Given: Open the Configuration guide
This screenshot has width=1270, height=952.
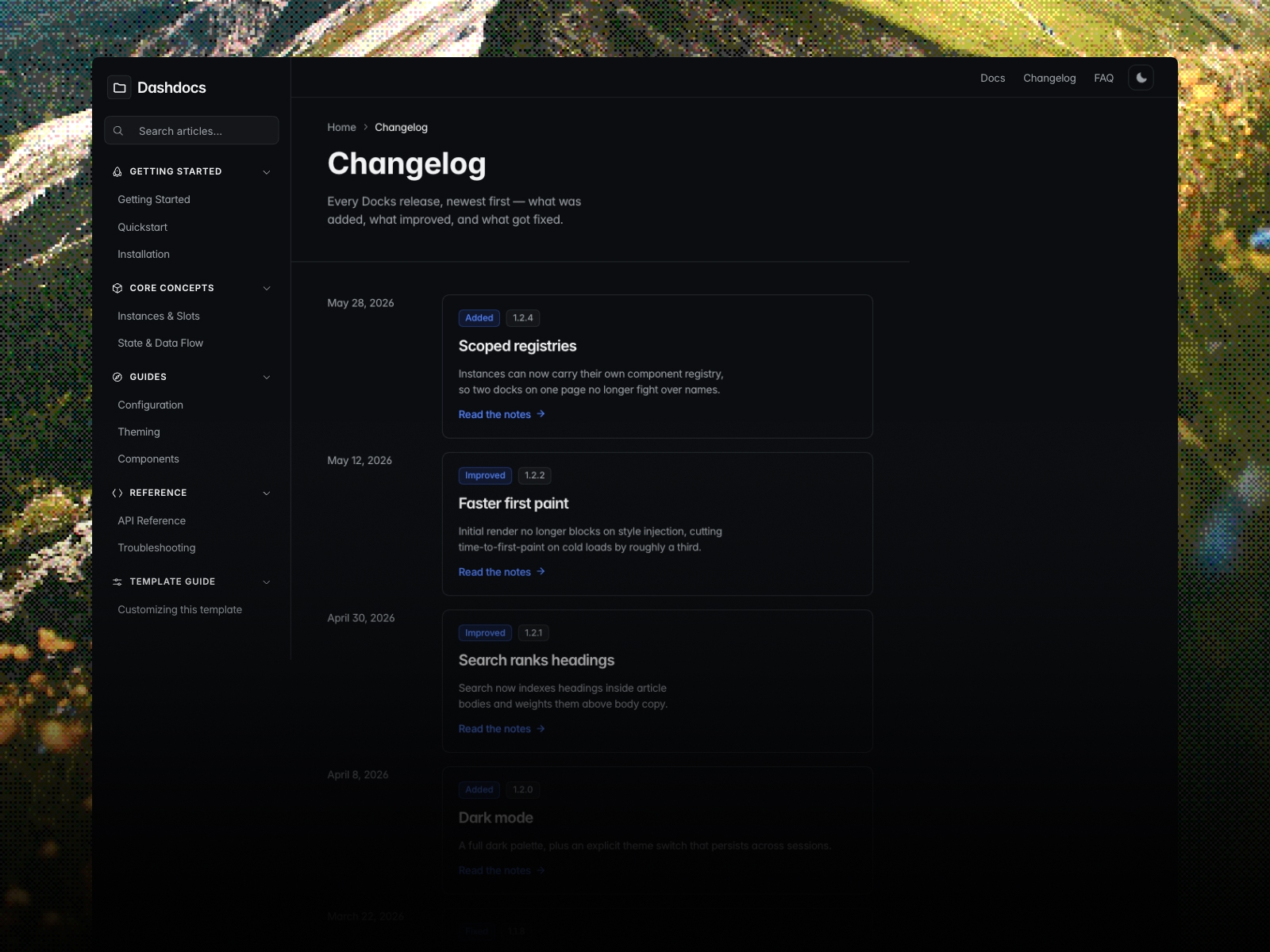Looking at the screenshot, I should [151, 405].
